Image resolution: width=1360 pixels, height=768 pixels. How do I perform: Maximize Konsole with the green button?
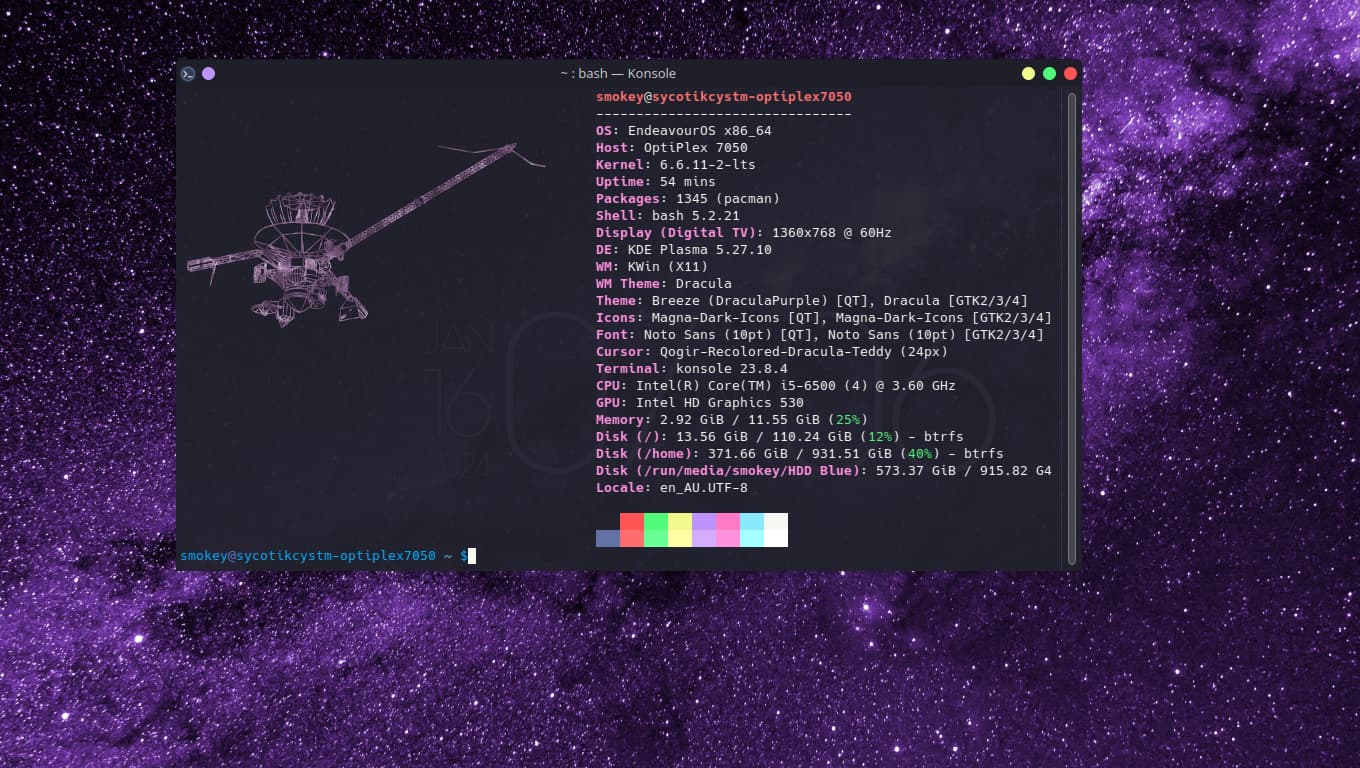tap(1049, 73)
